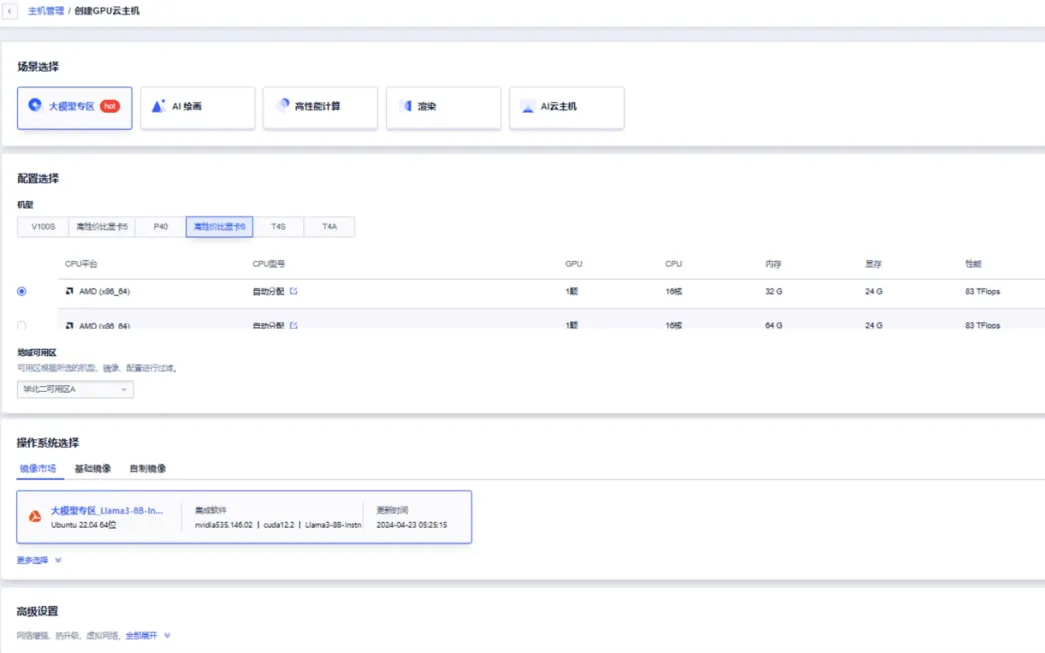Select the P40 machine type button
Image resolution: width=1045 pixels, height=653 pixels.
[160, 227]
